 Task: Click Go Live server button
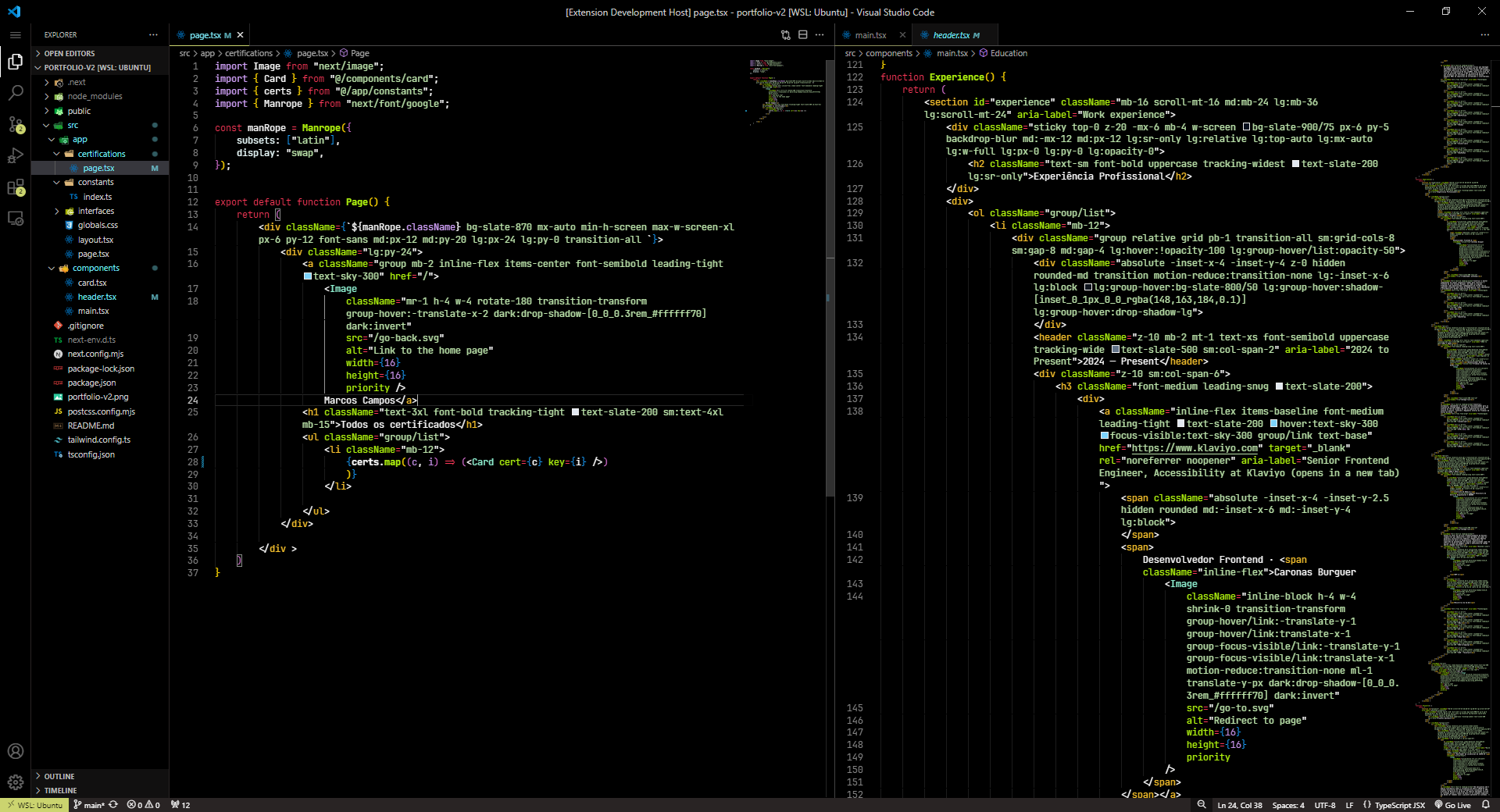pos(1452,805)
